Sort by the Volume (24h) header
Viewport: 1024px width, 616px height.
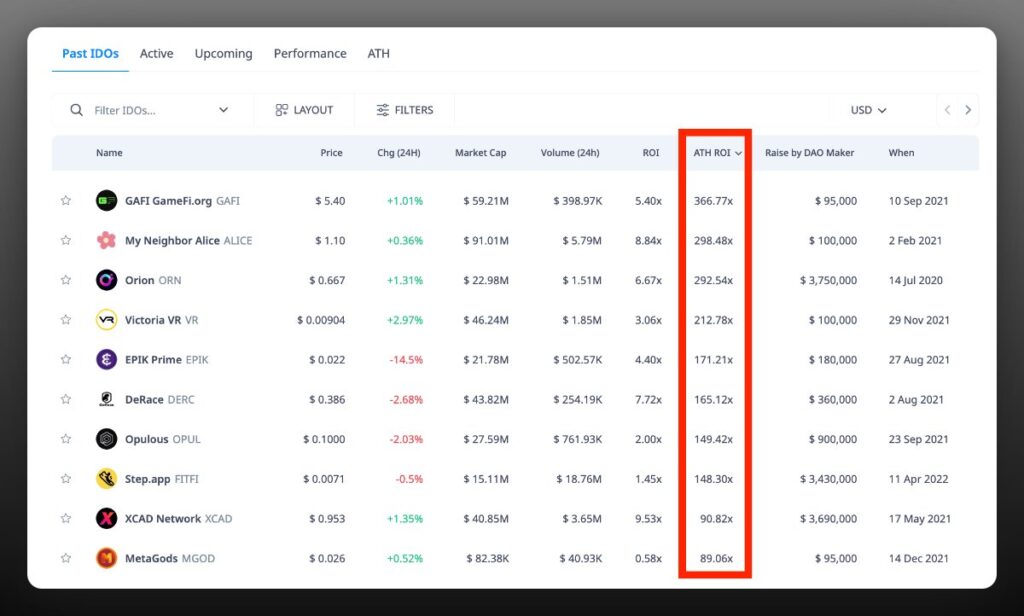tap(570, 153)
